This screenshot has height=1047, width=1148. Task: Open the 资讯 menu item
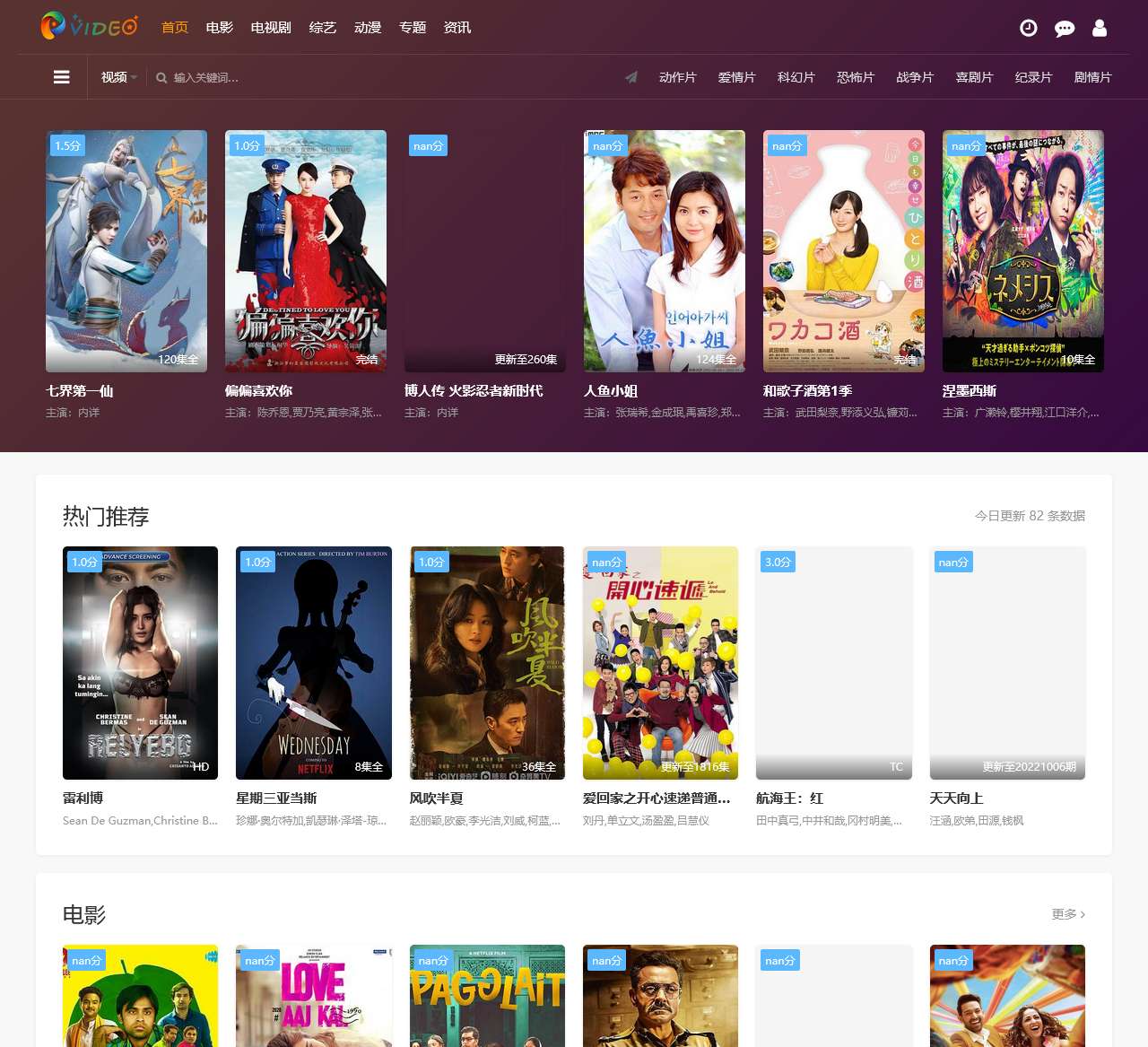(457, 28)
